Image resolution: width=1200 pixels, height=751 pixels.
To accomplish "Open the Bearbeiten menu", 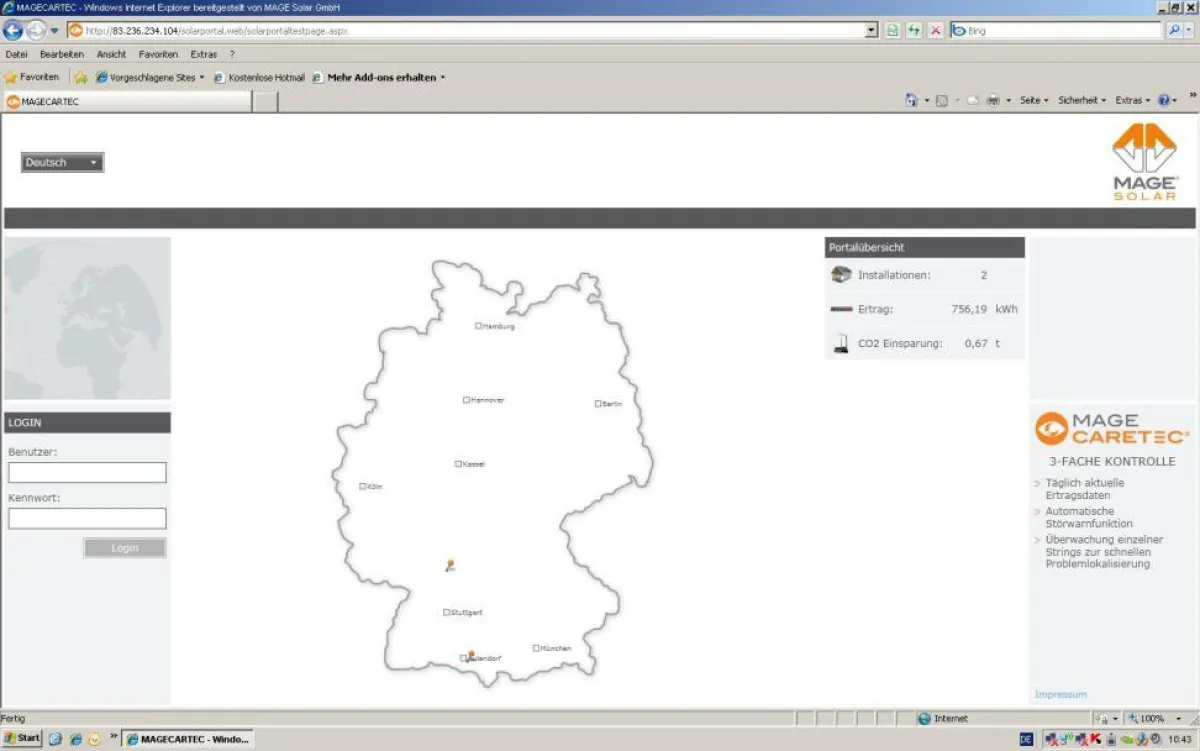I will point(62,54).
